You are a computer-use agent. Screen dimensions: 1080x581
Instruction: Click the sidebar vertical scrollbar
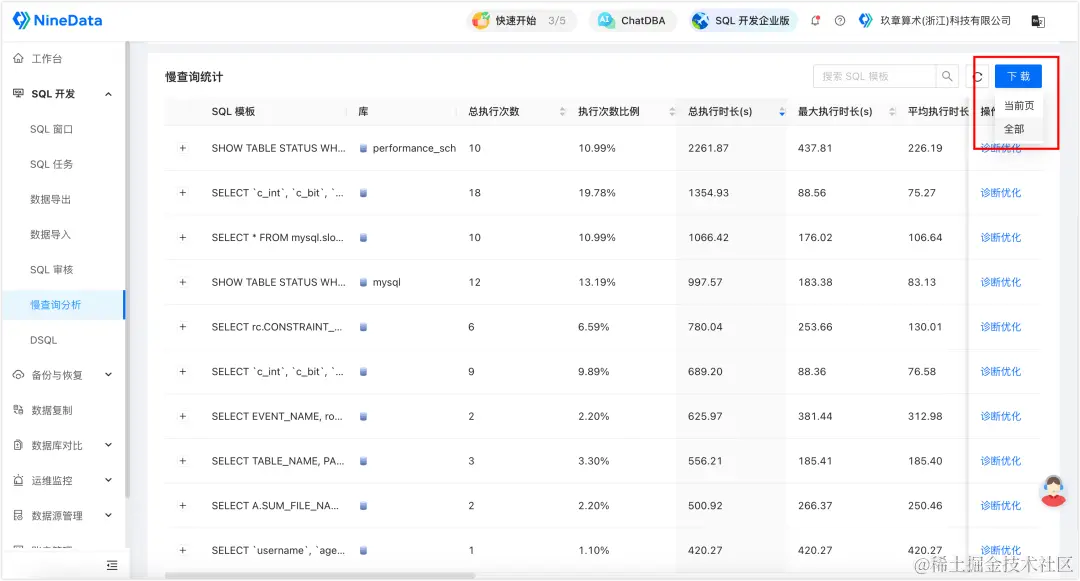127,268
